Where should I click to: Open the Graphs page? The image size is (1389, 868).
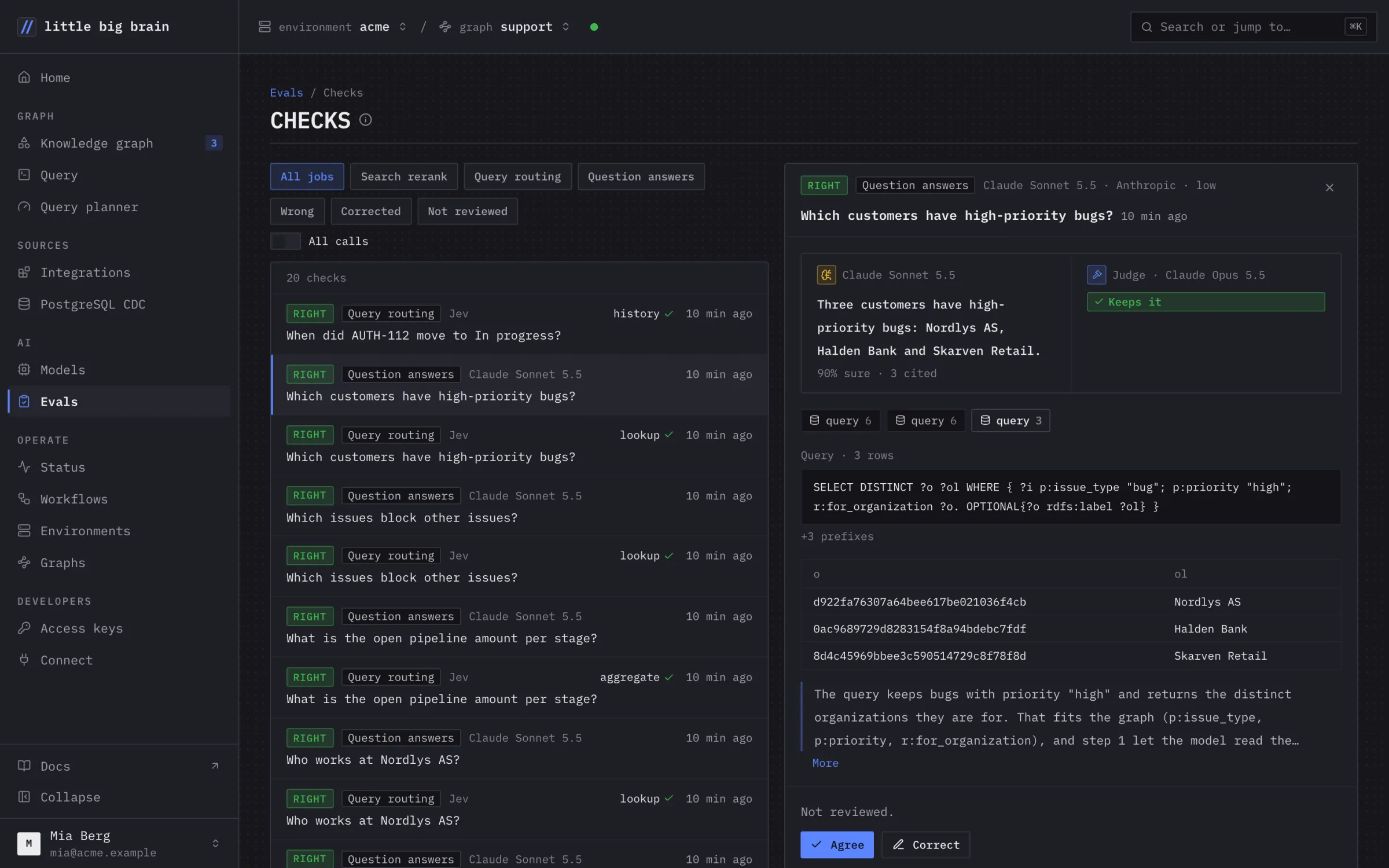pos(119,562)
